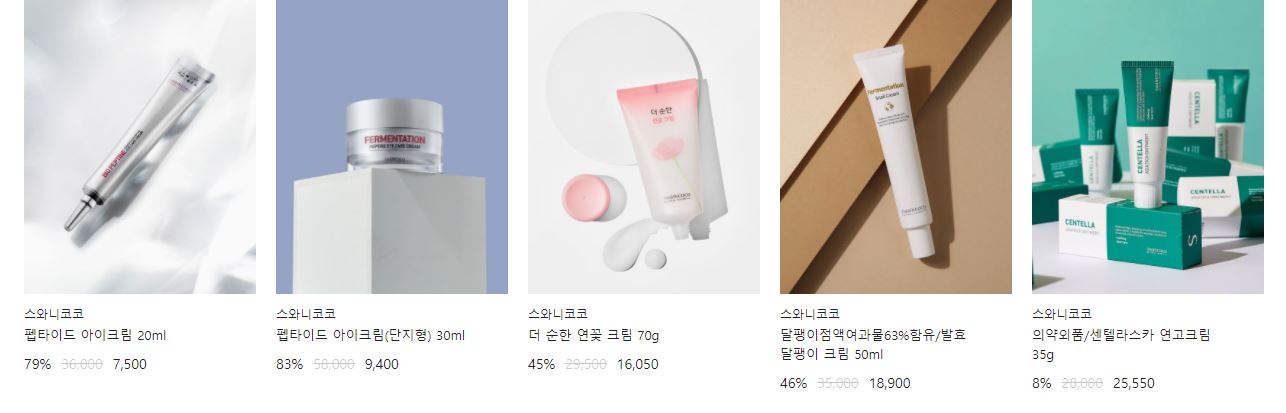Viewport: 1286px width, 413px height.
Task: Click 스와니코코 brand above the snail cream
Action: (810, 314)
